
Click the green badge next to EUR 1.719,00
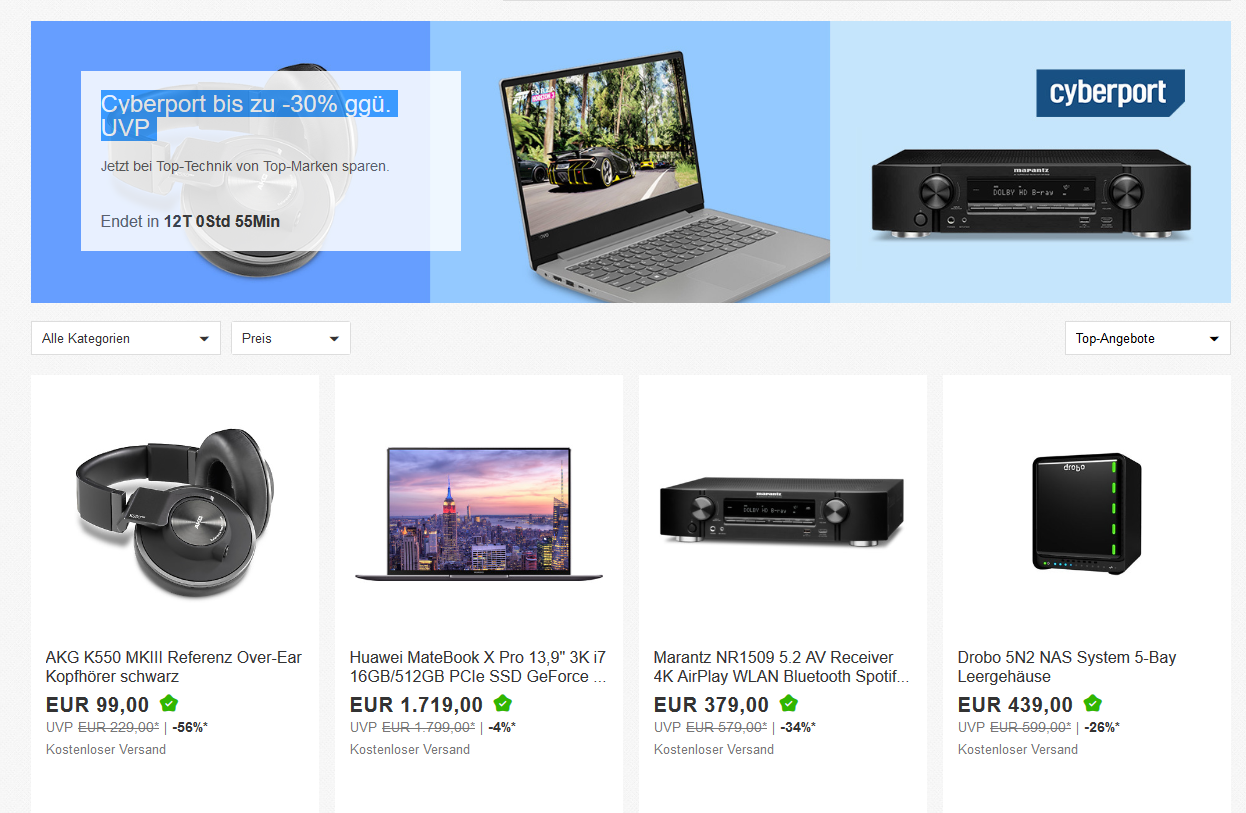tap(503, 704)
